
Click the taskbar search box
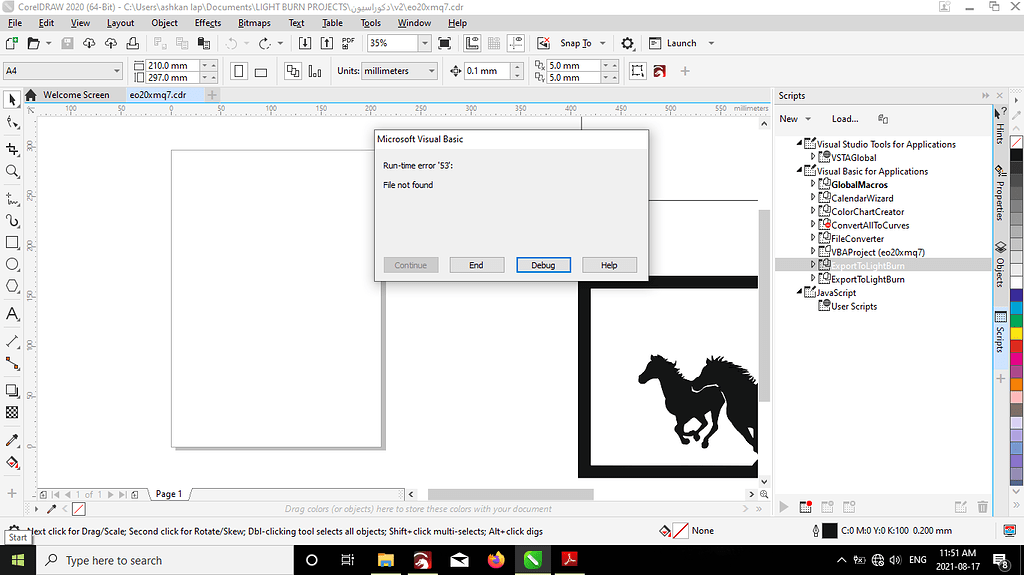(165, 560)
